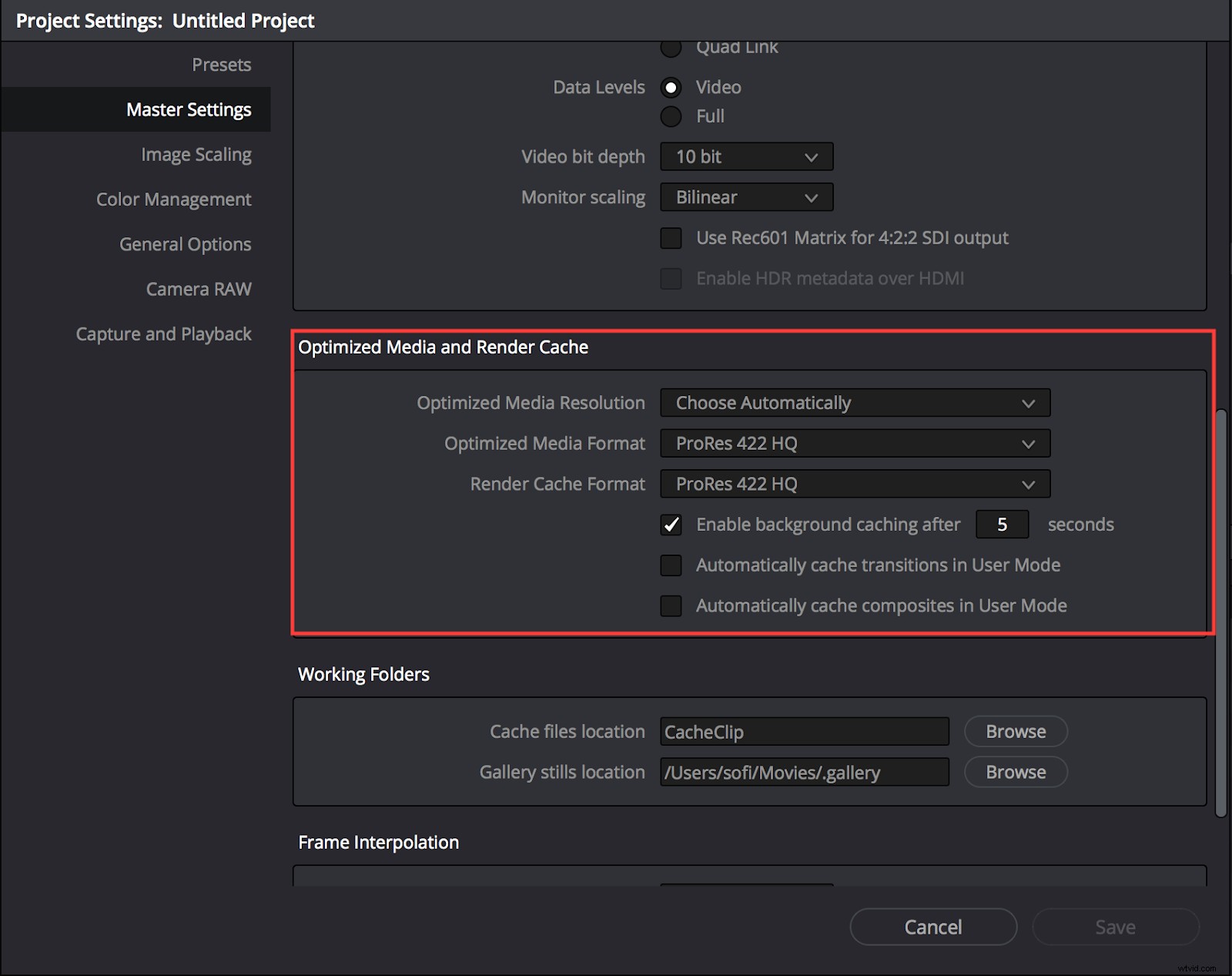
Task: Click the background caching seconds field
Action: coord(1001,525)
